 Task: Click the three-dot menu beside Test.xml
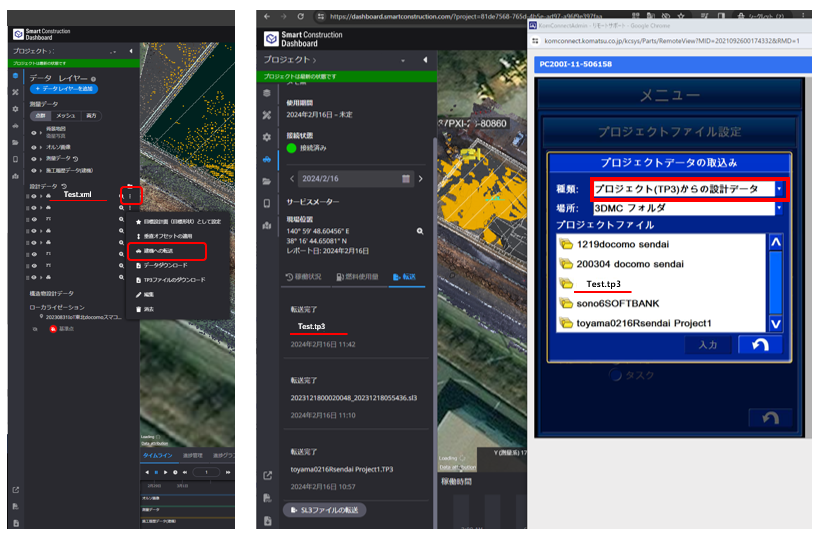click(x=128, y=195)
